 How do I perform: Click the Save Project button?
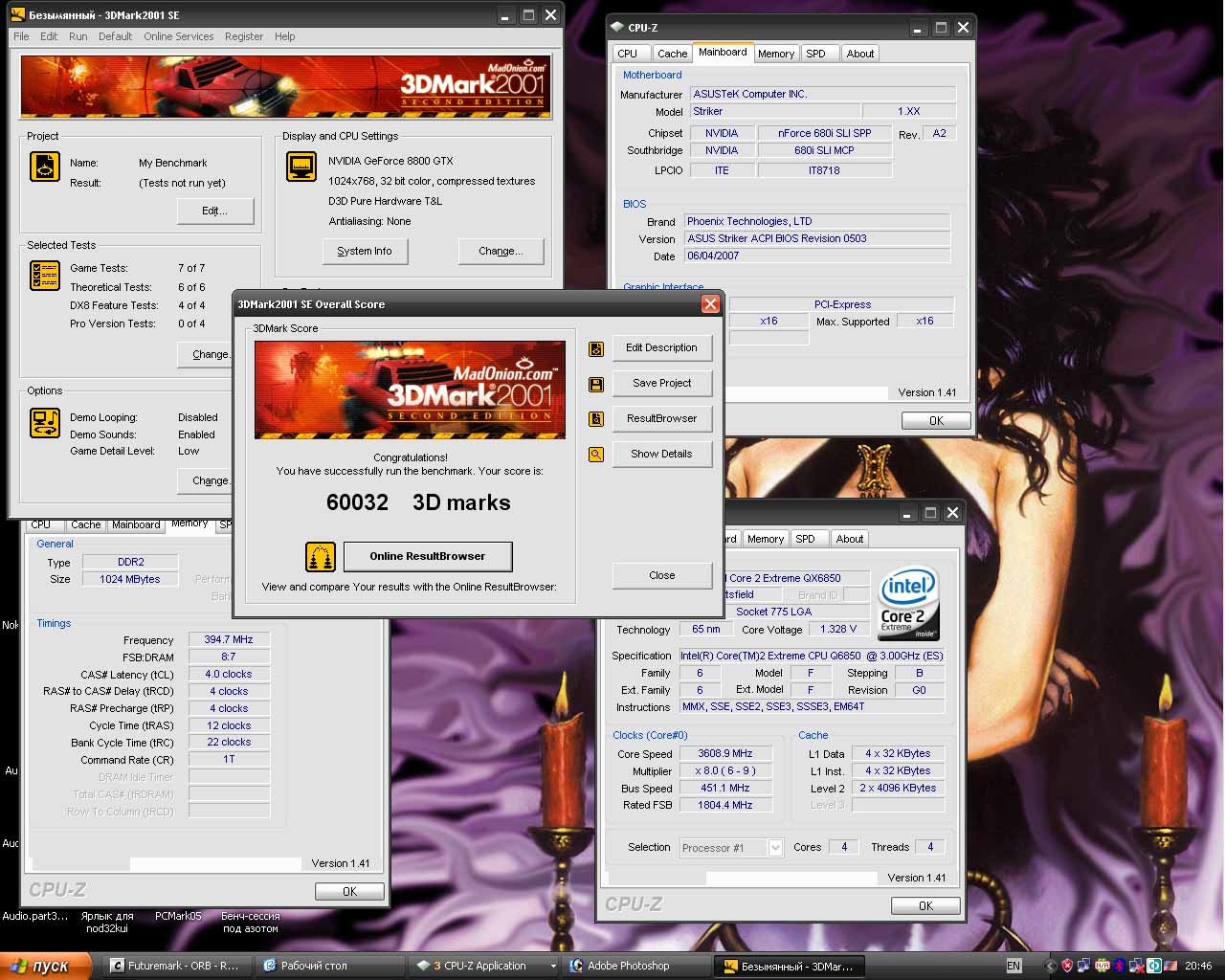(661, 384)
